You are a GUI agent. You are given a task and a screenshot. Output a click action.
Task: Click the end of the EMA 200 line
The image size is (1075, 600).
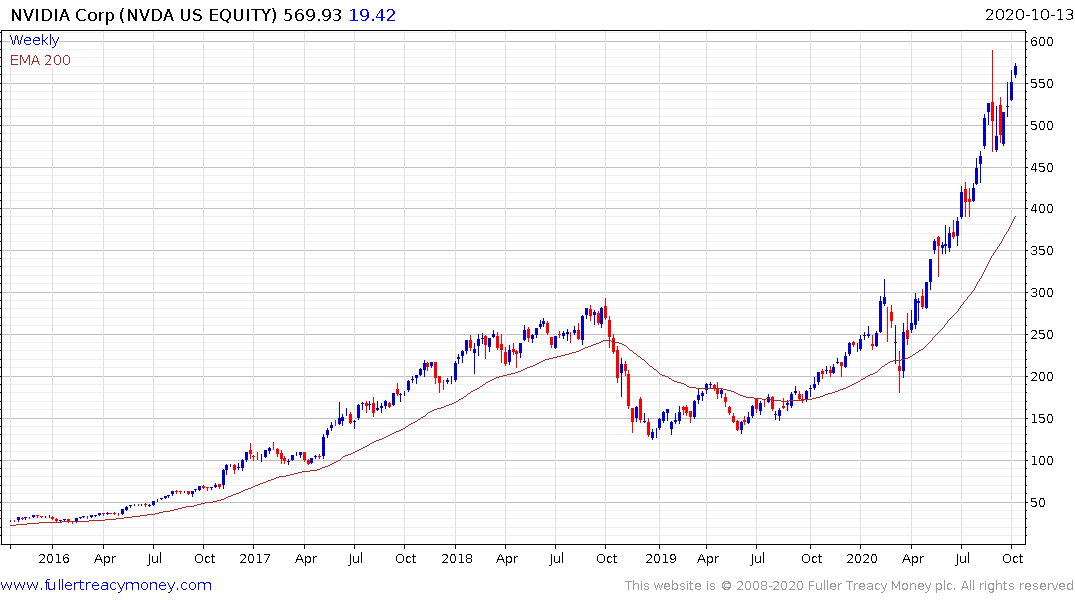tap(1015, 217)
